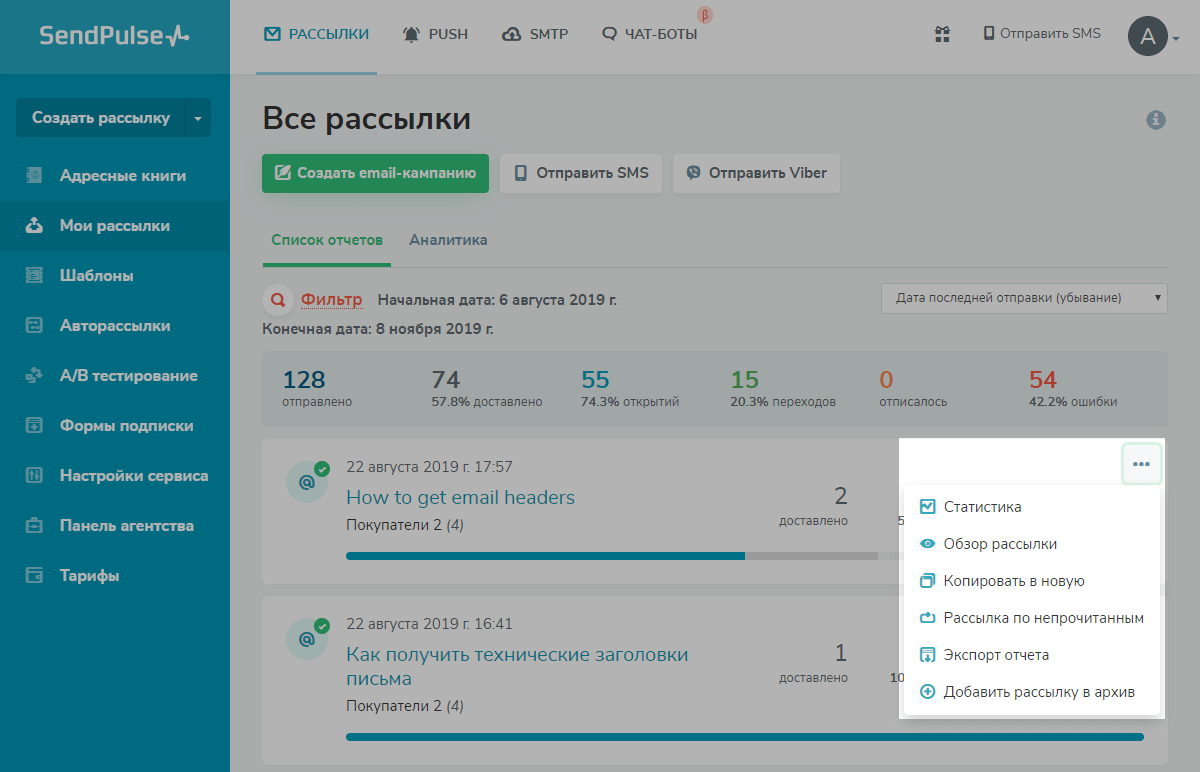Click progress bar of How to get email headers
This screenshot has height=772, width=1200.
(x=612, y=556)
